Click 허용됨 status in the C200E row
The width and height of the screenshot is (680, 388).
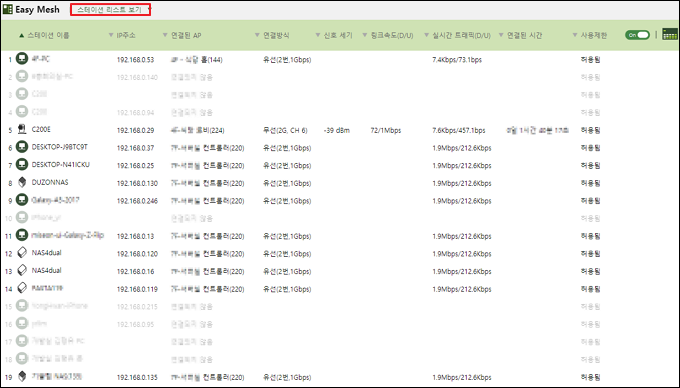tap(590, 130)
